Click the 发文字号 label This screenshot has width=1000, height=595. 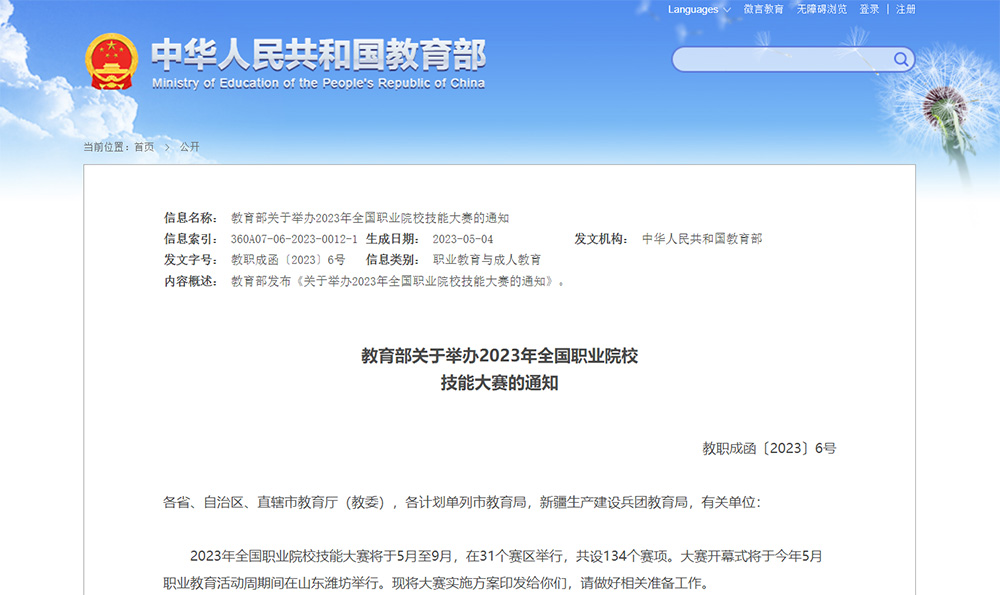(x=191, y=260)
